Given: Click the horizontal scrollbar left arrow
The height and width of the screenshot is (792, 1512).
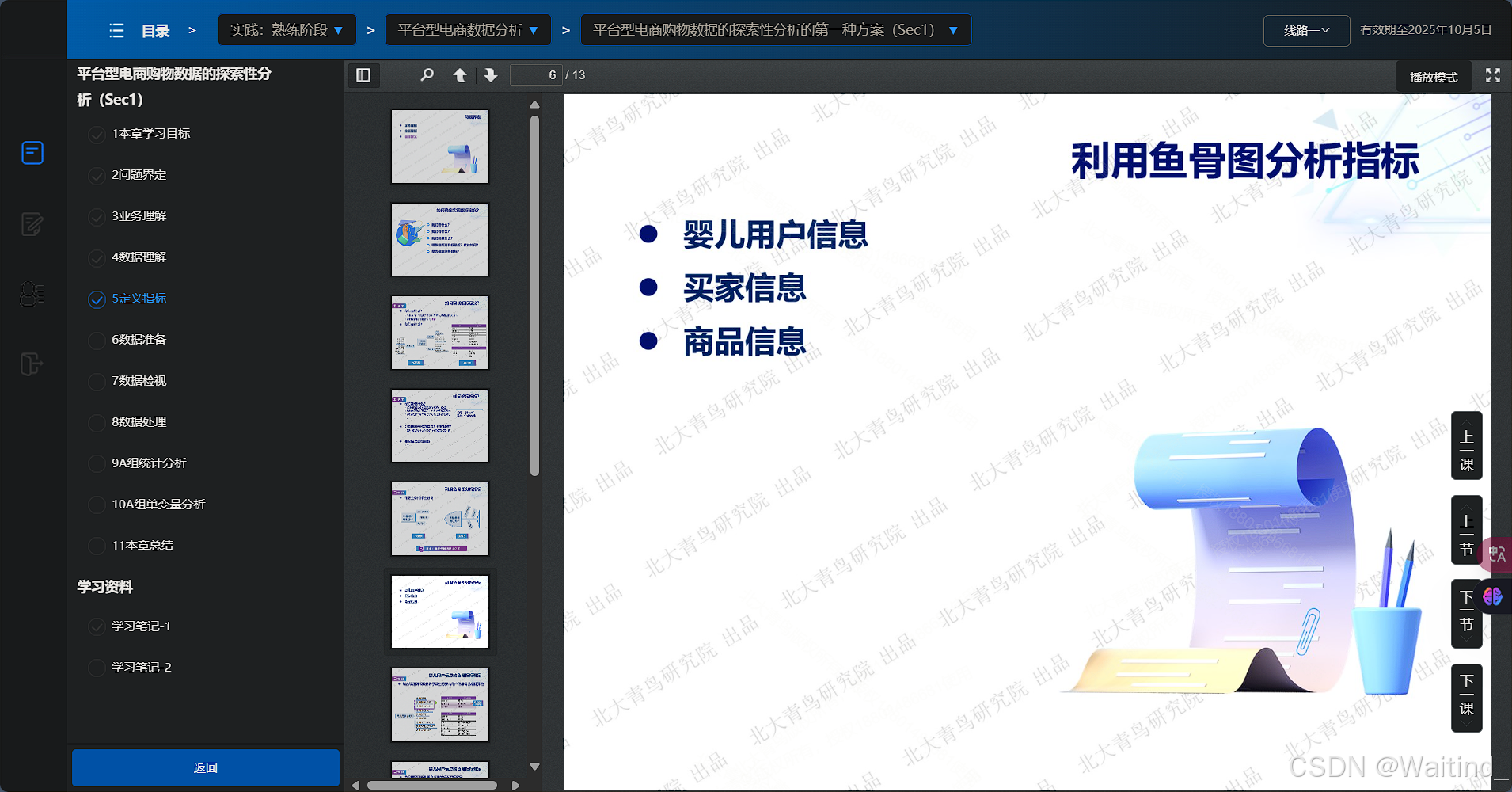Looking at the screenshot, I should pyautogui.click(x=356, y=786).
